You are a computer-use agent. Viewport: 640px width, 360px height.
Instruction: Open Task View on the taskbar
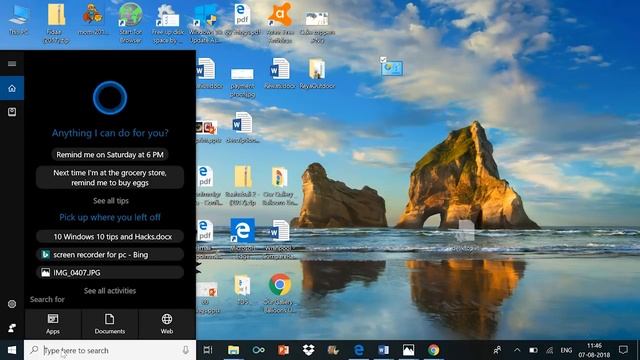[x=208, y=350]
